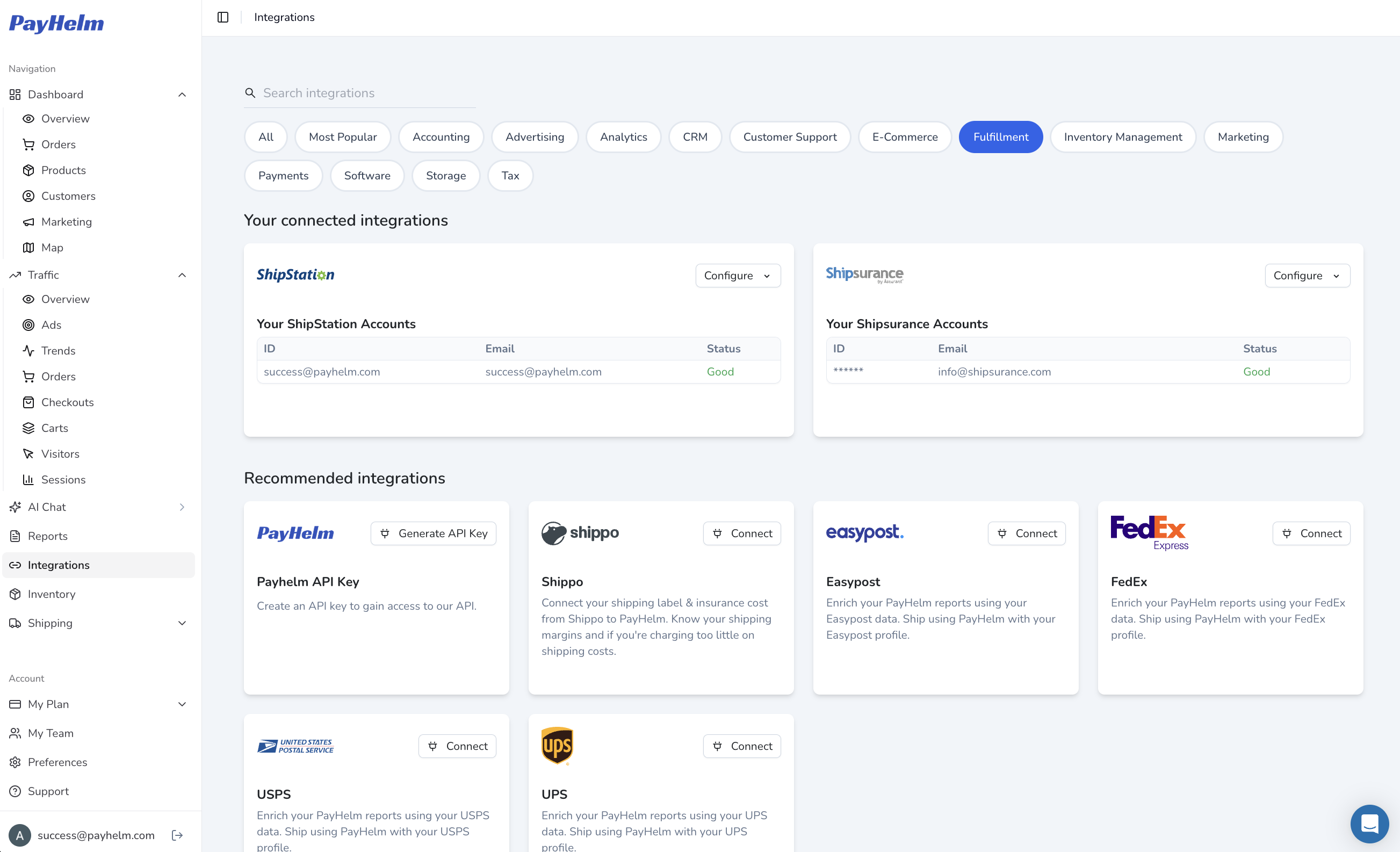
Task: Connect the Shippo integration
Action: [x=741, y=533]
